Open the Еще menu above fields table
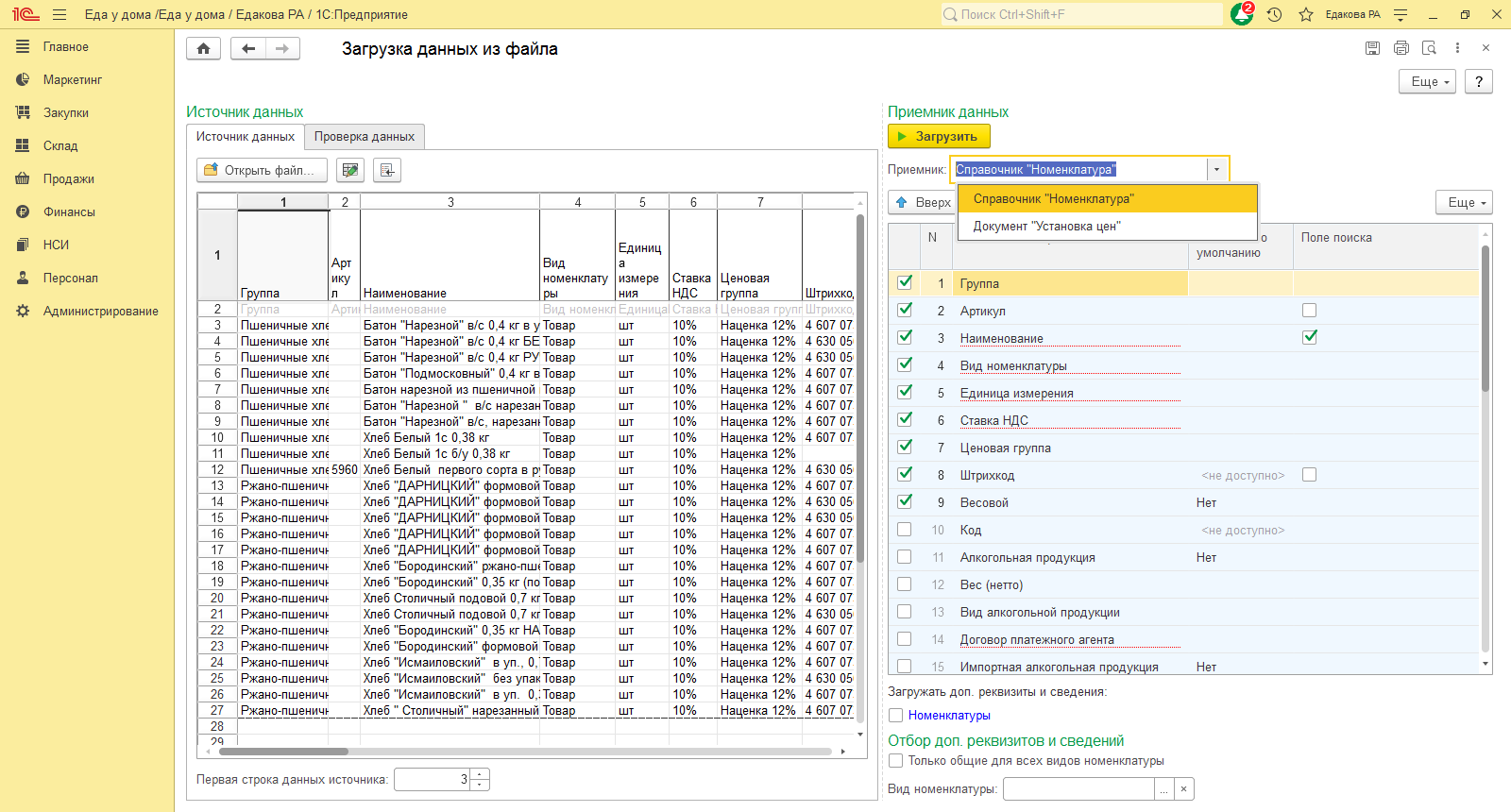 point(1465,202)
